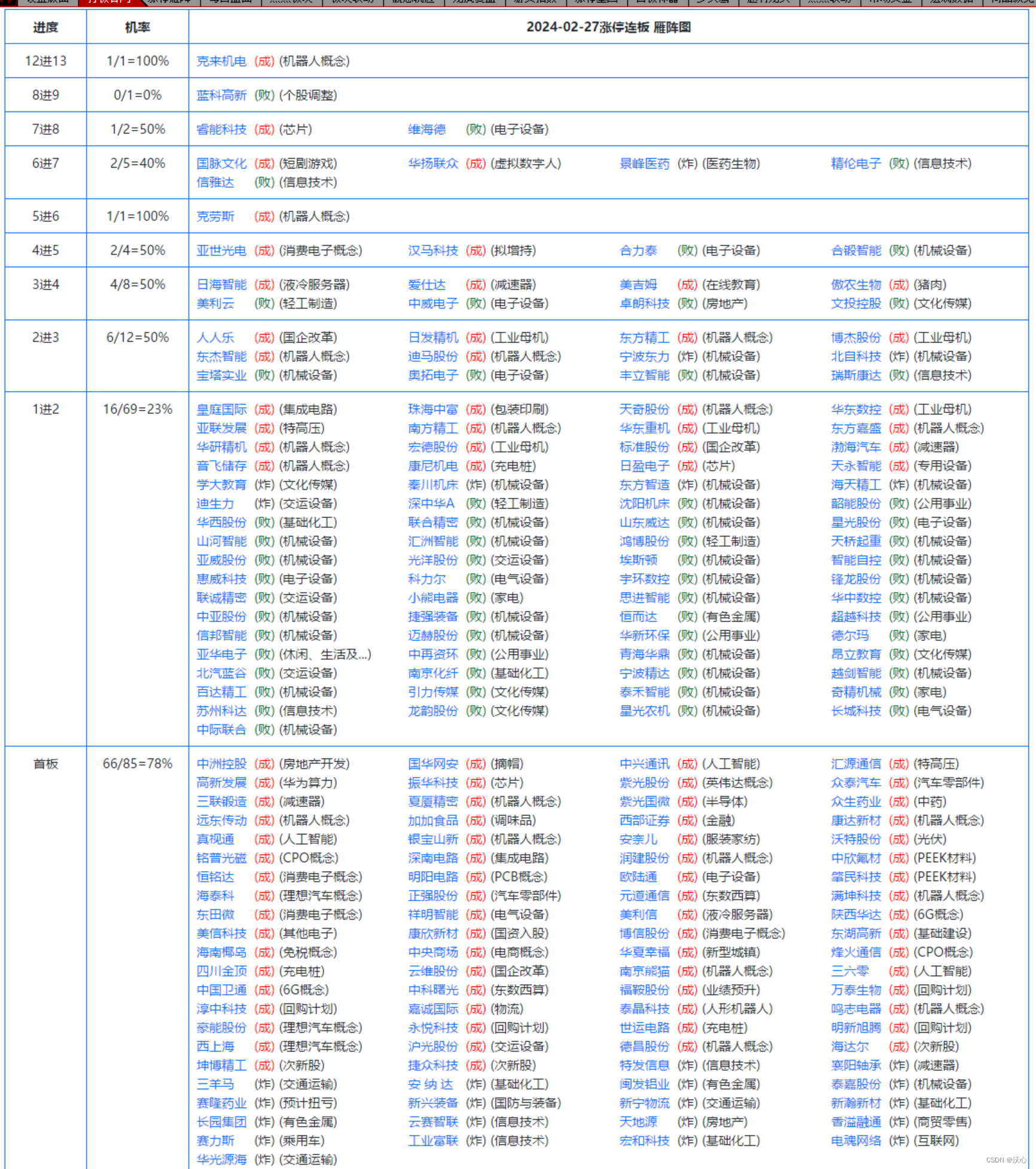Click the 中兴通讯 stock link
The height and width of the screenshot is (1169, 1036).
pos(644,763)
